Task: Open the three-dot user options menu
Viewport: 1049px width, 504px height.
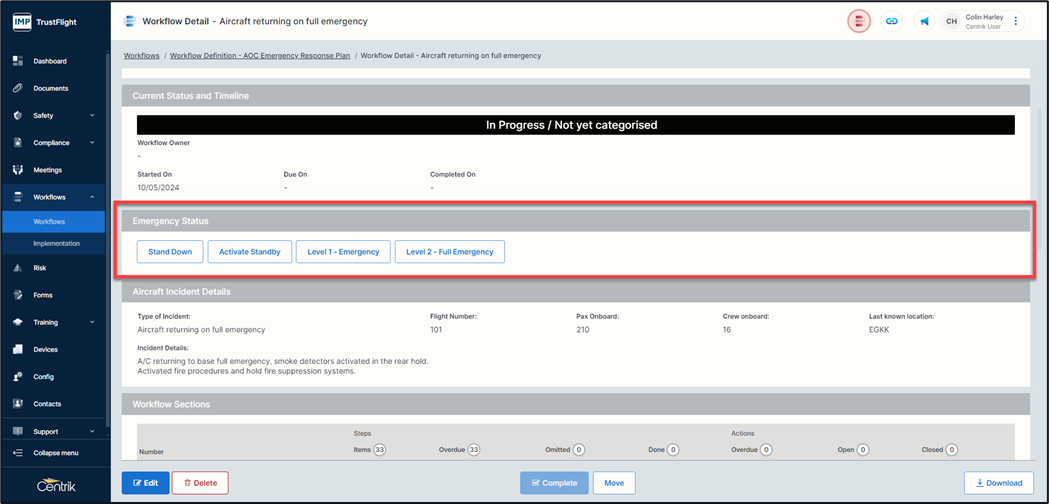Action: 1016,21
